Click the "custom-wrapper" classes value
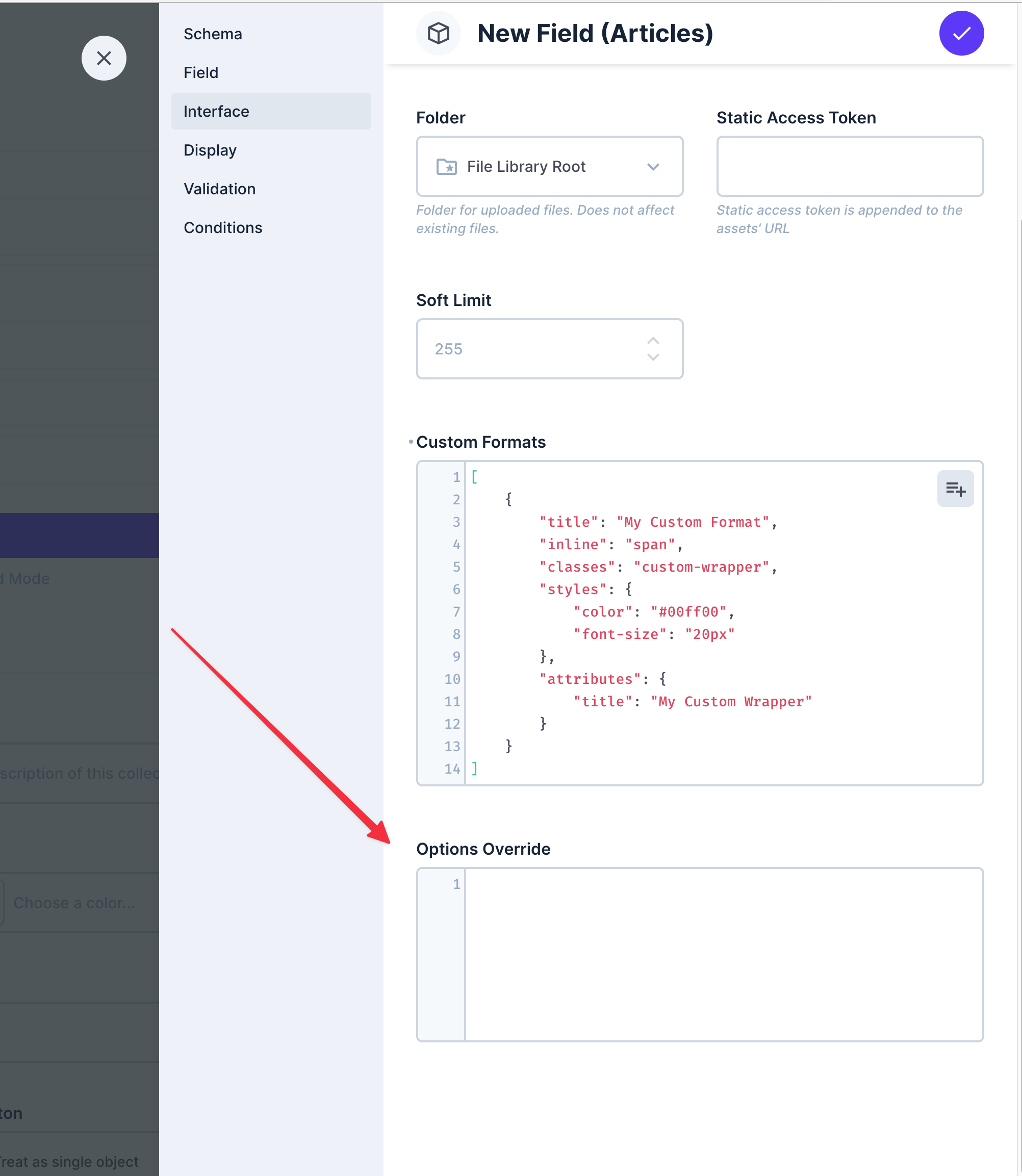Image resolution: width=1022 pixels, height=1176 pixels. pos(701,568)
